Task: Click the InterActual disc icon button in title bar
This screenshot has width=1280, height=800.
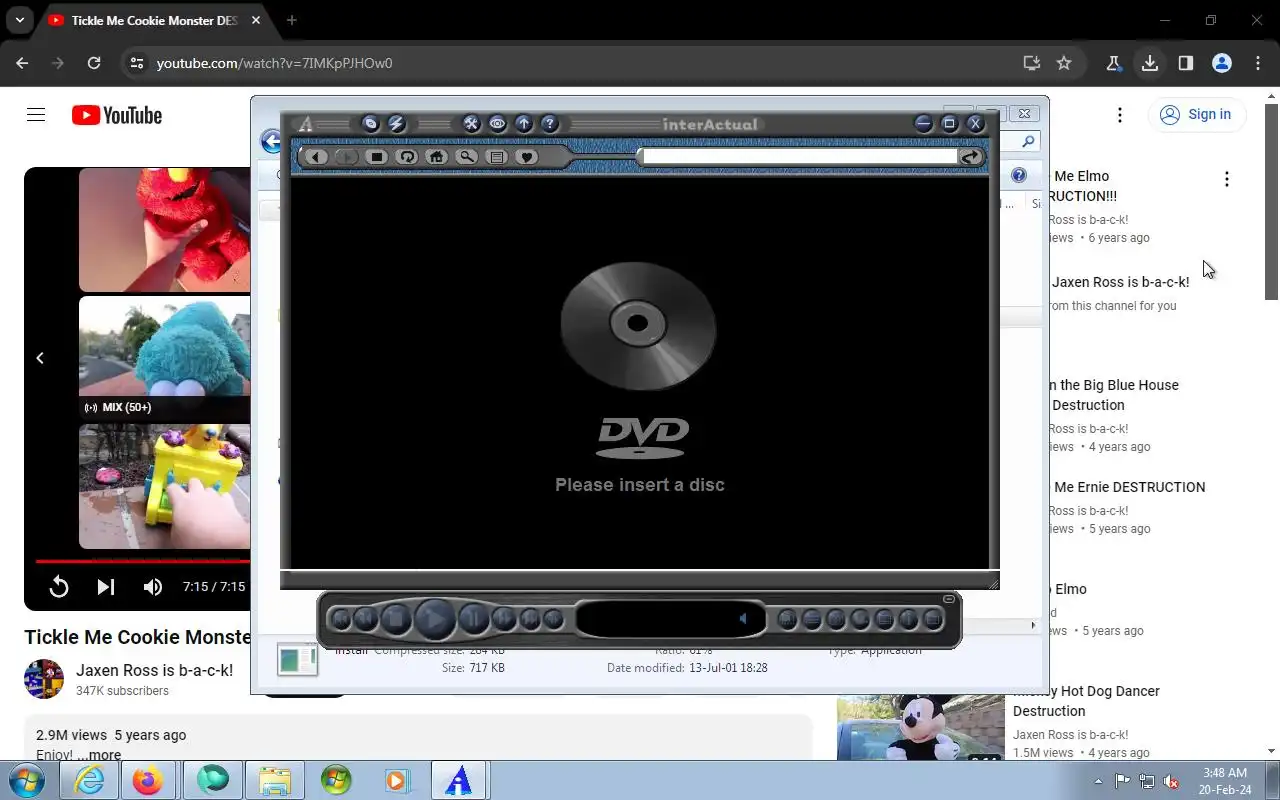Action: pos(370,124)
